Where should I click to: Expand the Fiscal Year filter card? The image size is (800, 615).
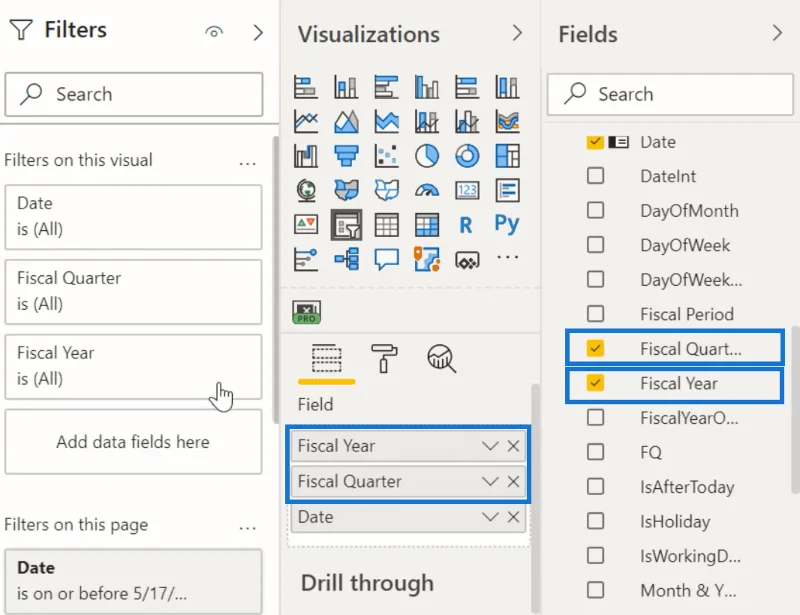pos(133,366)
